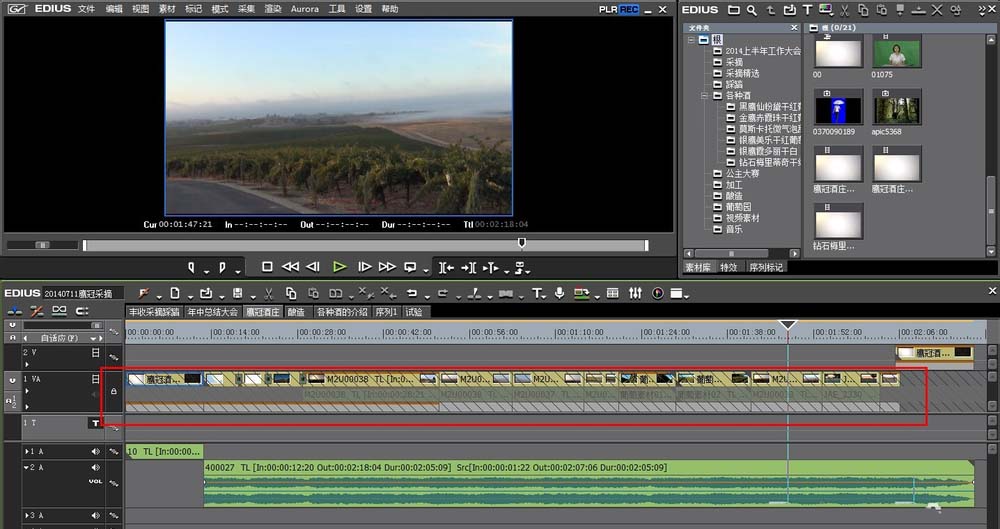Open the 素材 menu in the menu bar

point(167,9)
